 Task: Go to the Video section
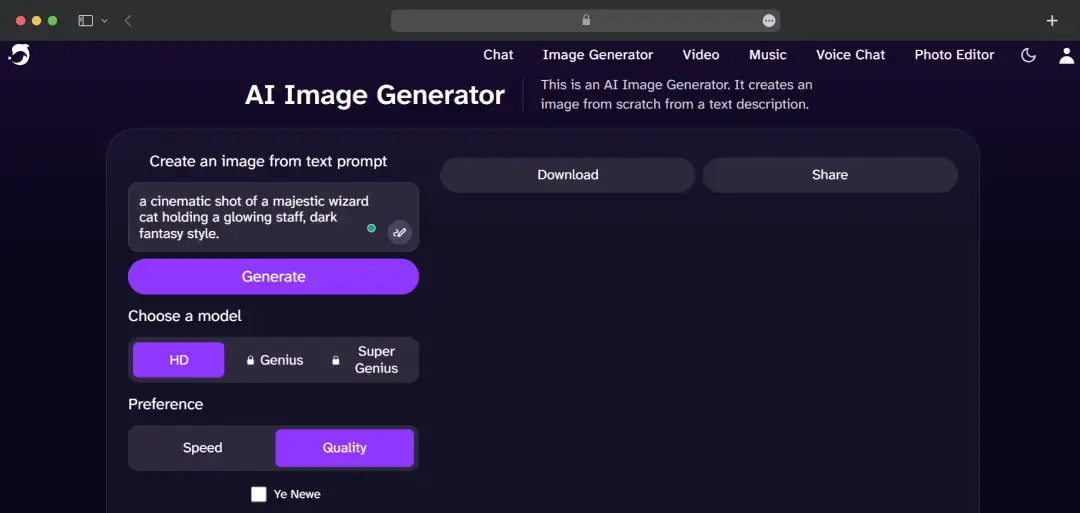[700, 55]
